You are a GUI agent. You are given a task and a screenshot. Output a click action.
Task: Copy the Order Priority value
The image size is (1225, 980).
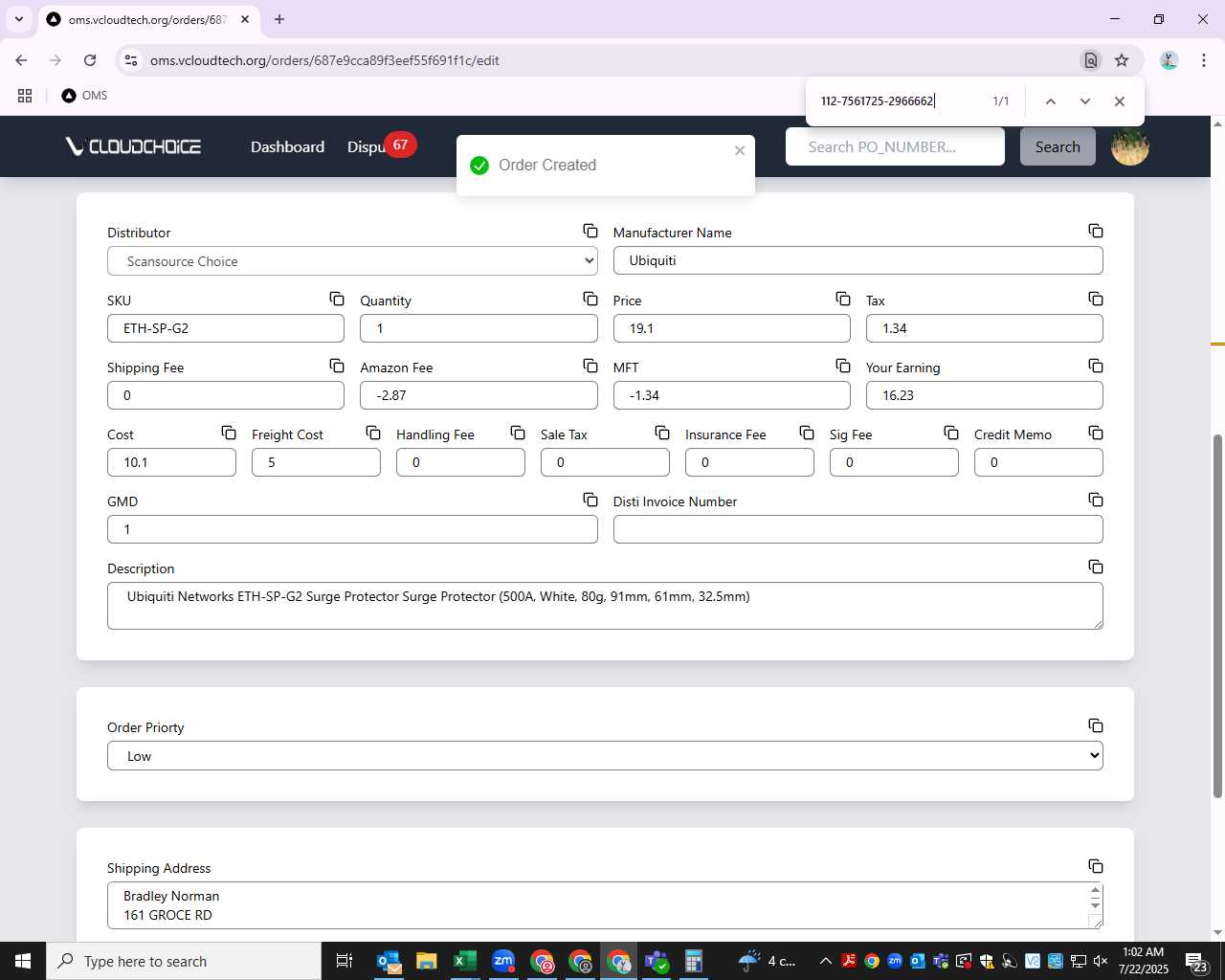pyautogui.click(x=1096, y=725)
